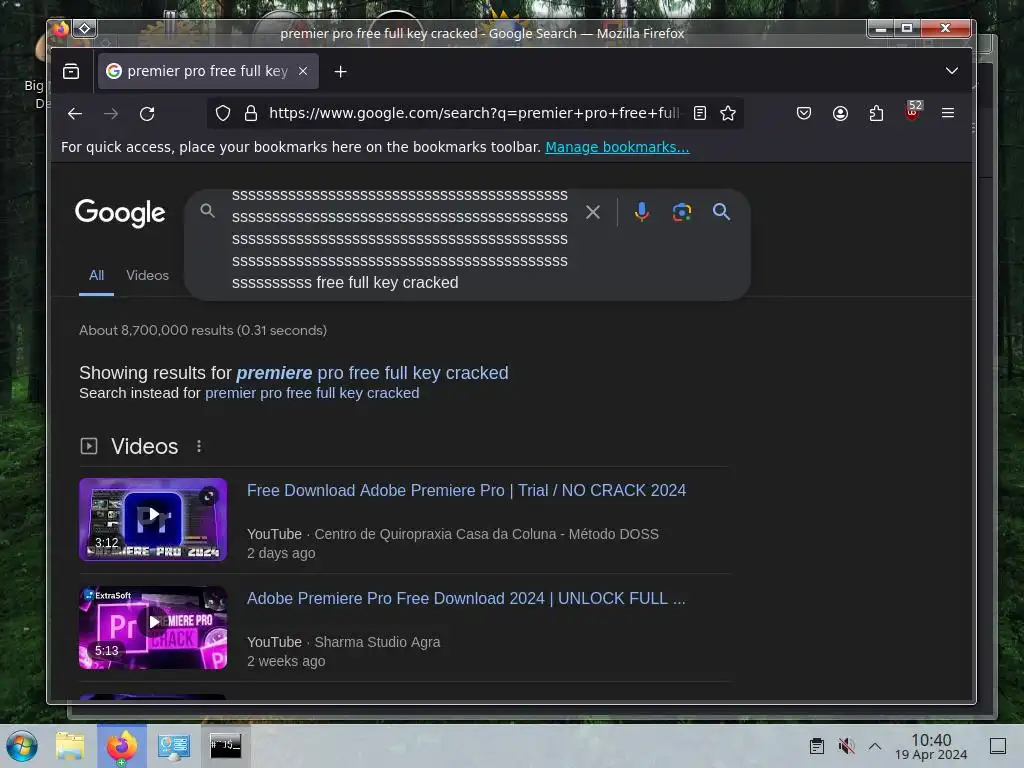Open Free Download Adobe Premiere Pro video link
1024x768 pixels.
coord(466,490)
